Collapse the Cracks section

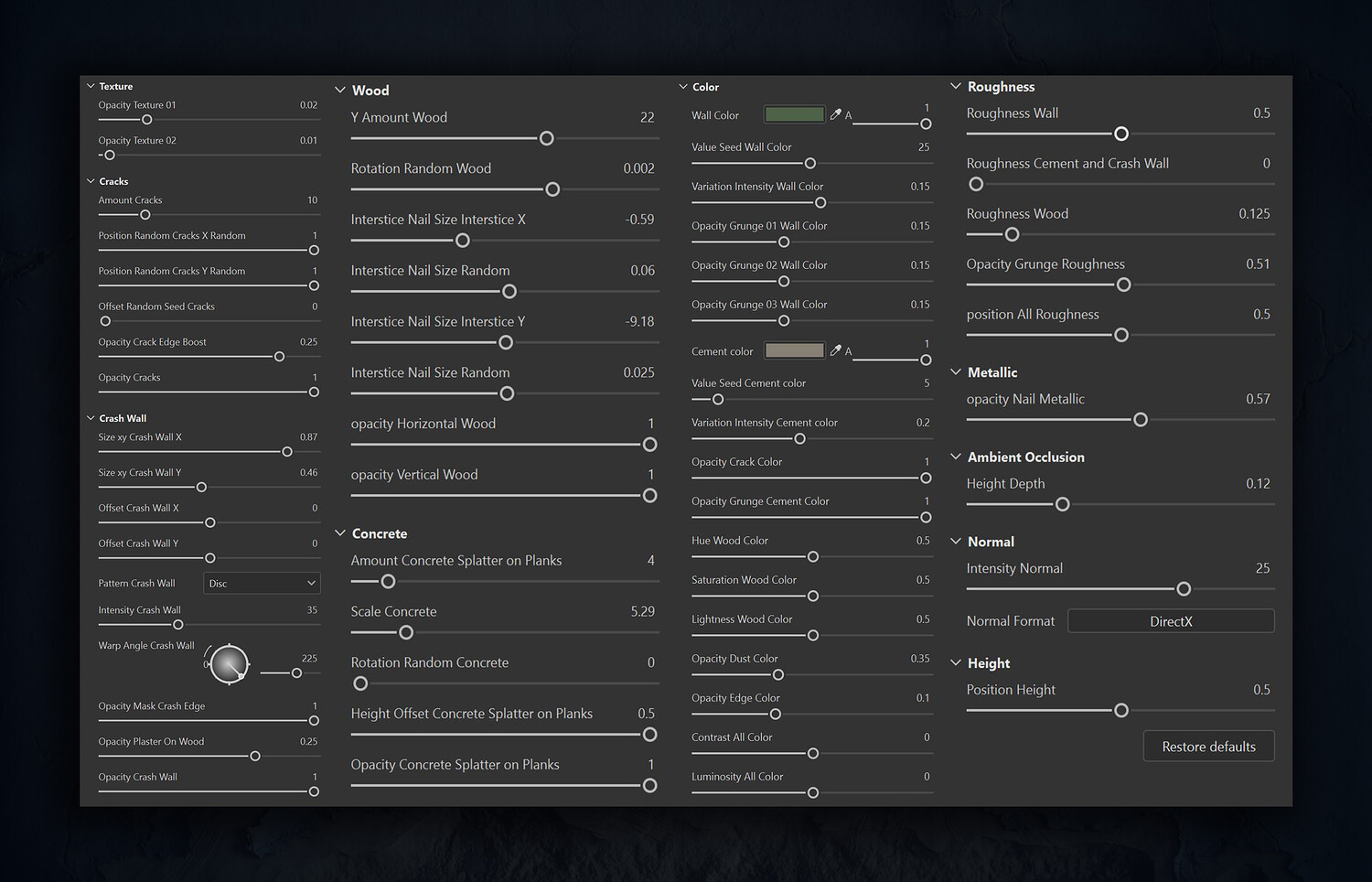tap(91, 181)
